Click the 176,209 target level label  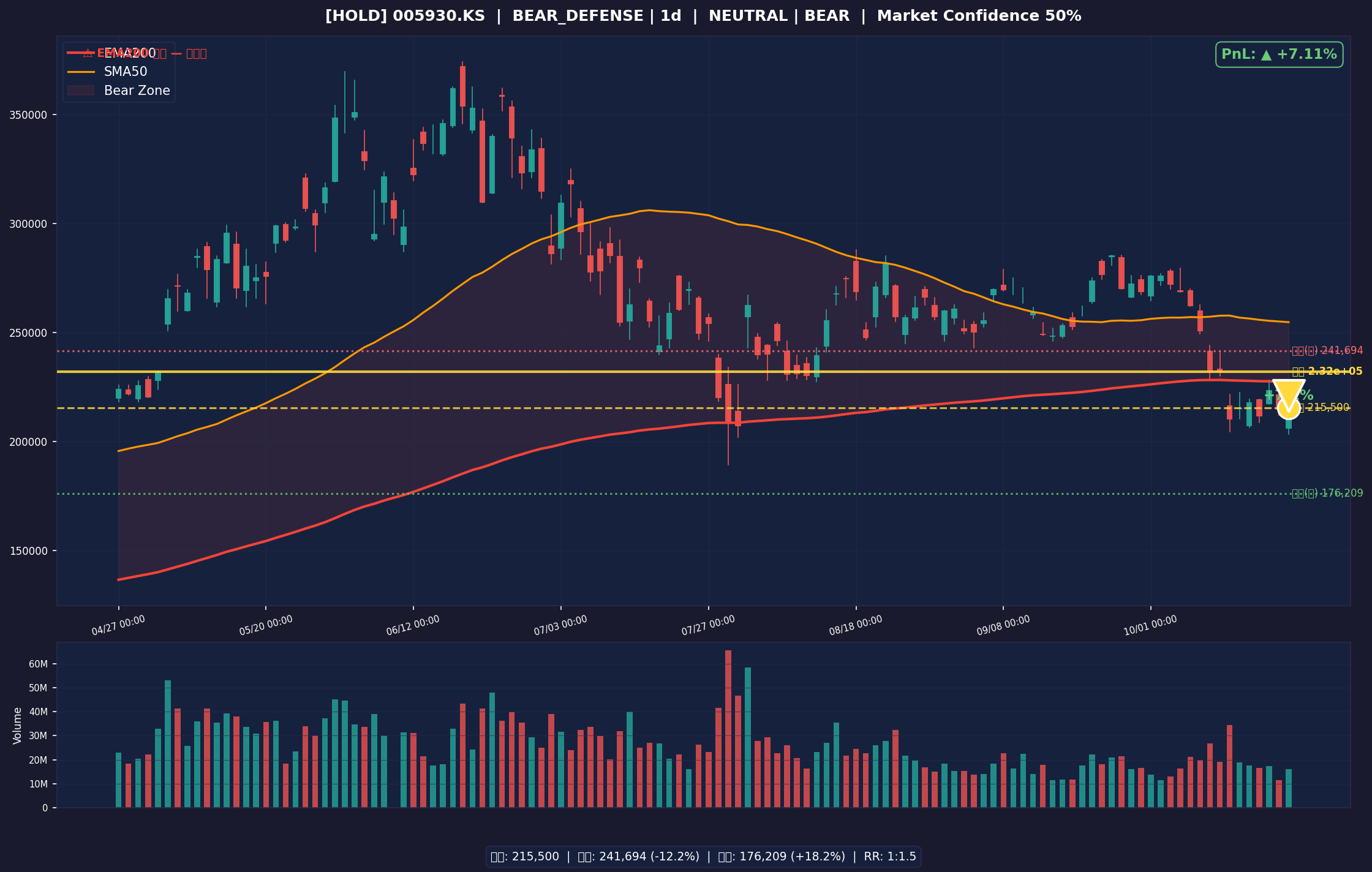tap(1327, 494)
